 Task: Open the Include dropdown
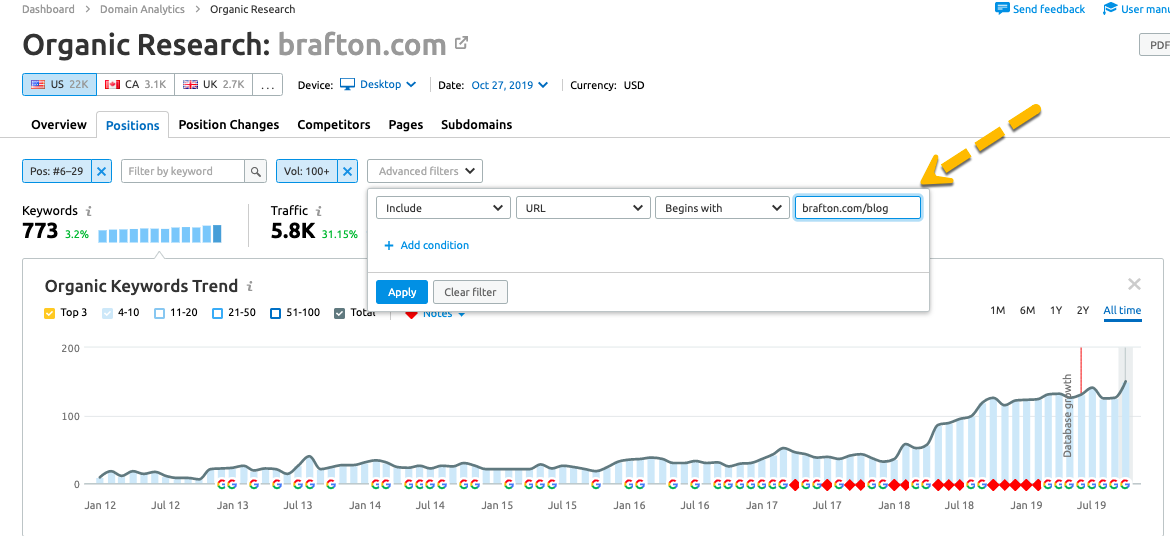pos(443,208)
